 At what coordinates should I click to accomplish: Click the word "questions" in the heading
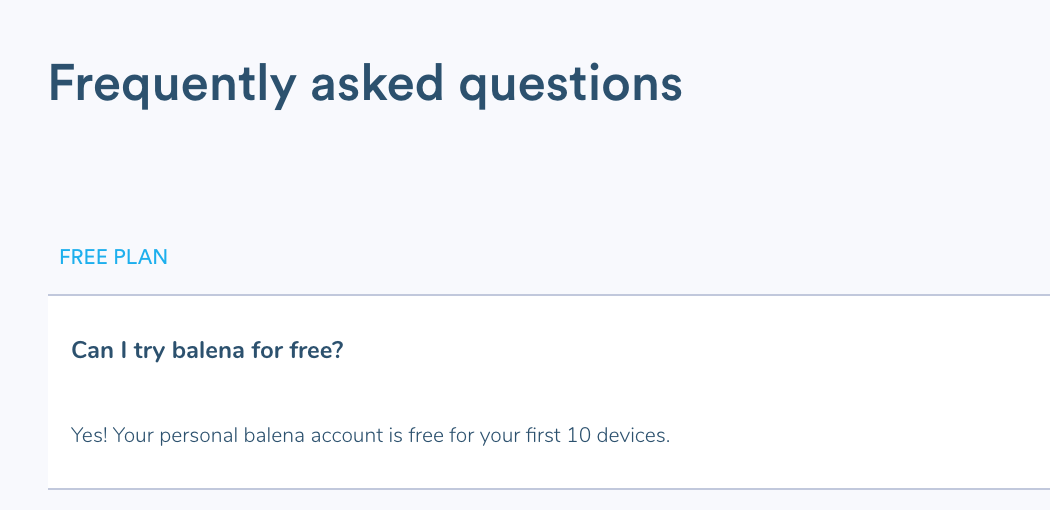pos(570,84)
